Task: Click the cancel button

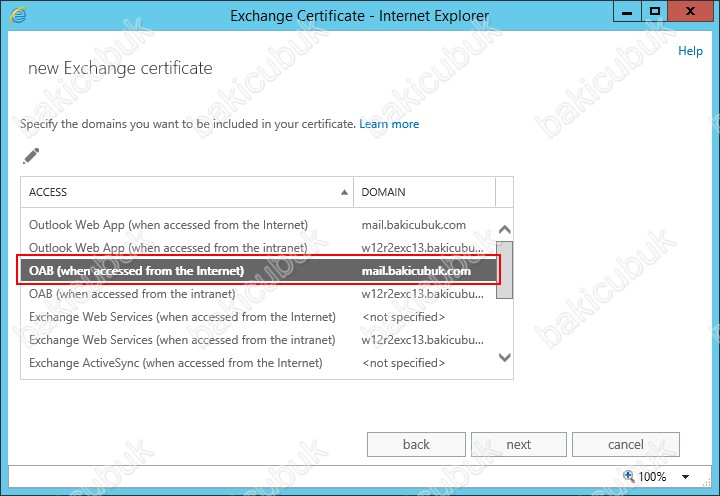Action: click(625, 444)
